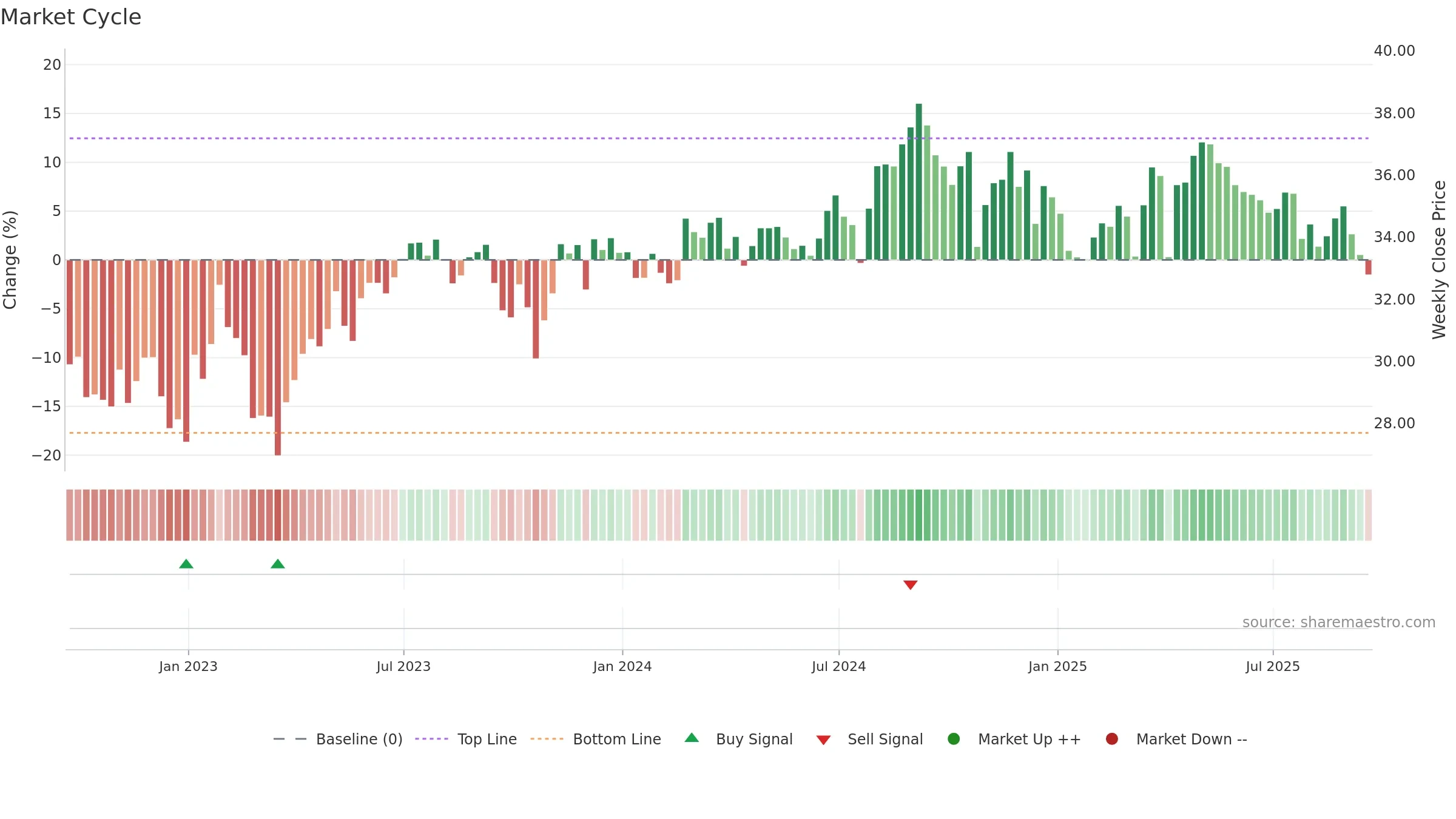Click the Jul 2025 axis label

pyautogui.click(x=1273, y=666)
